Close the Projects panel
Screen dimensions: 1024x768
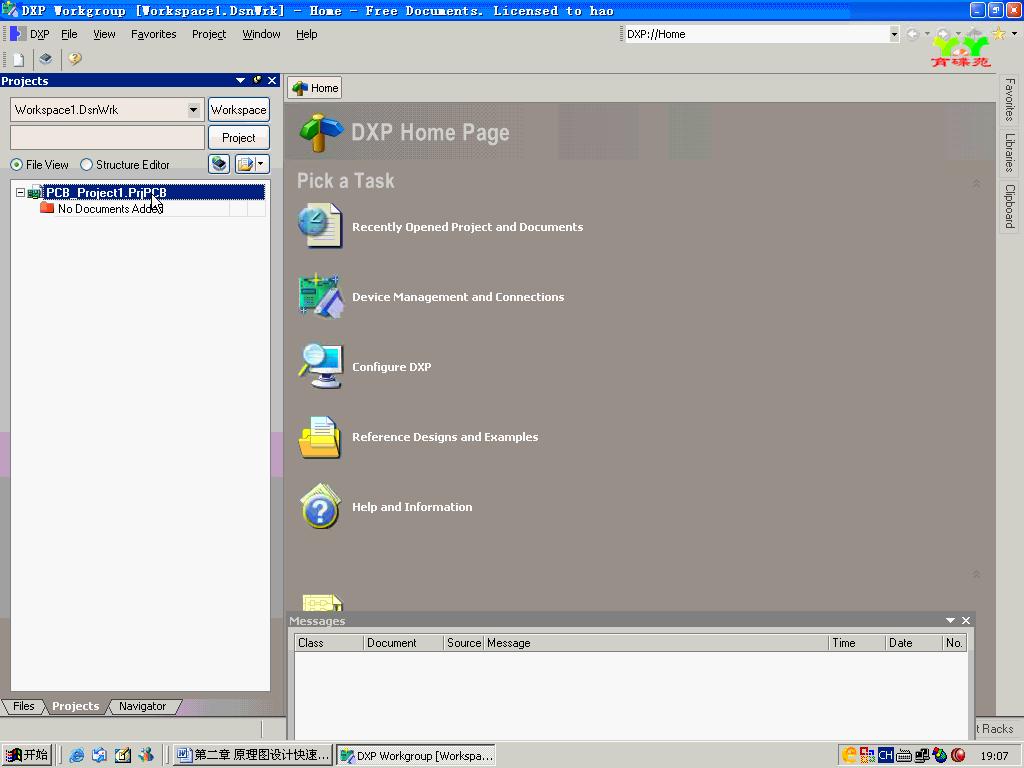(x=272, y=80)
